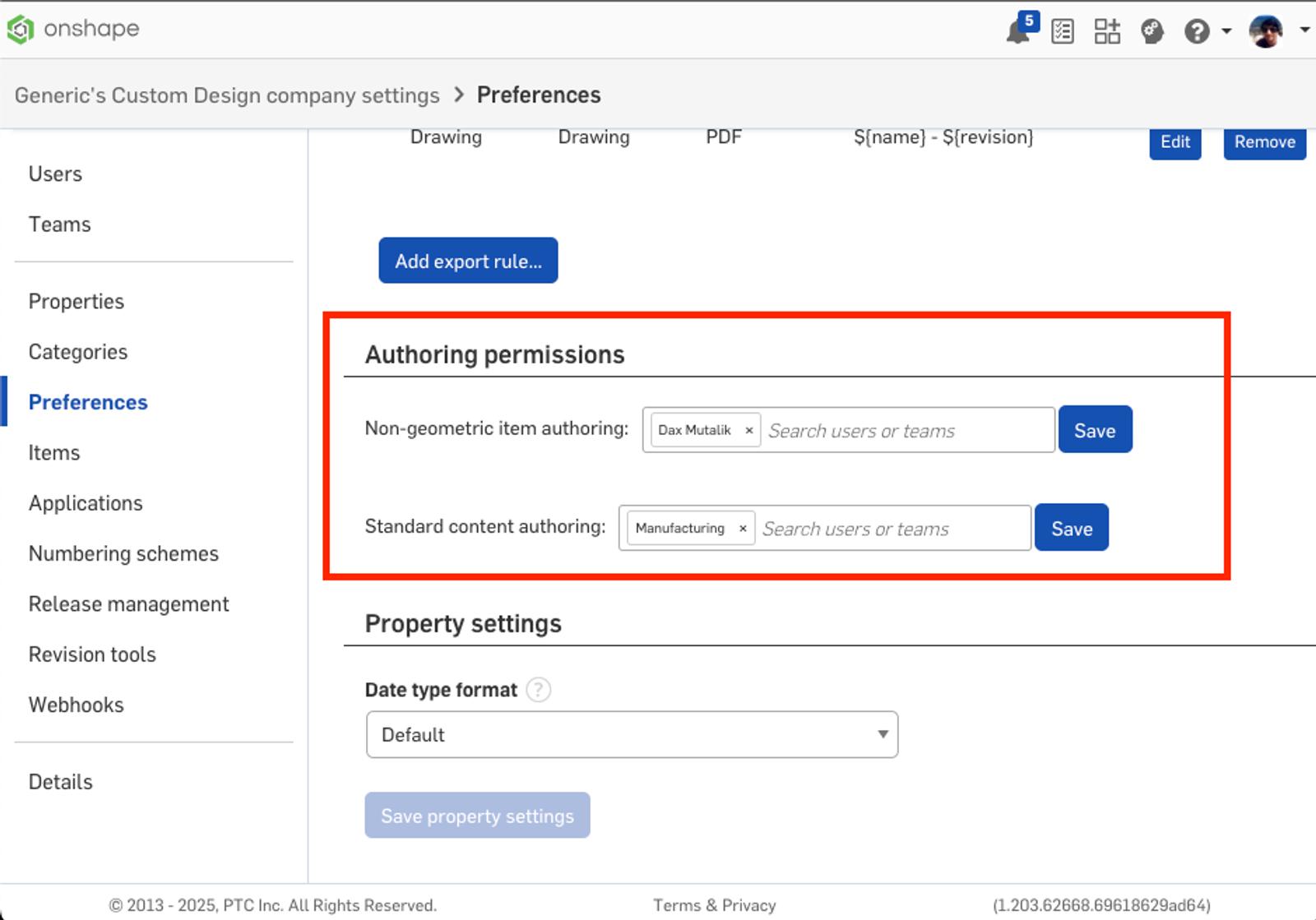This screenshot has height=920, width=1316.
Task: Click the help question mark icon
Action: click(1198, 31)
